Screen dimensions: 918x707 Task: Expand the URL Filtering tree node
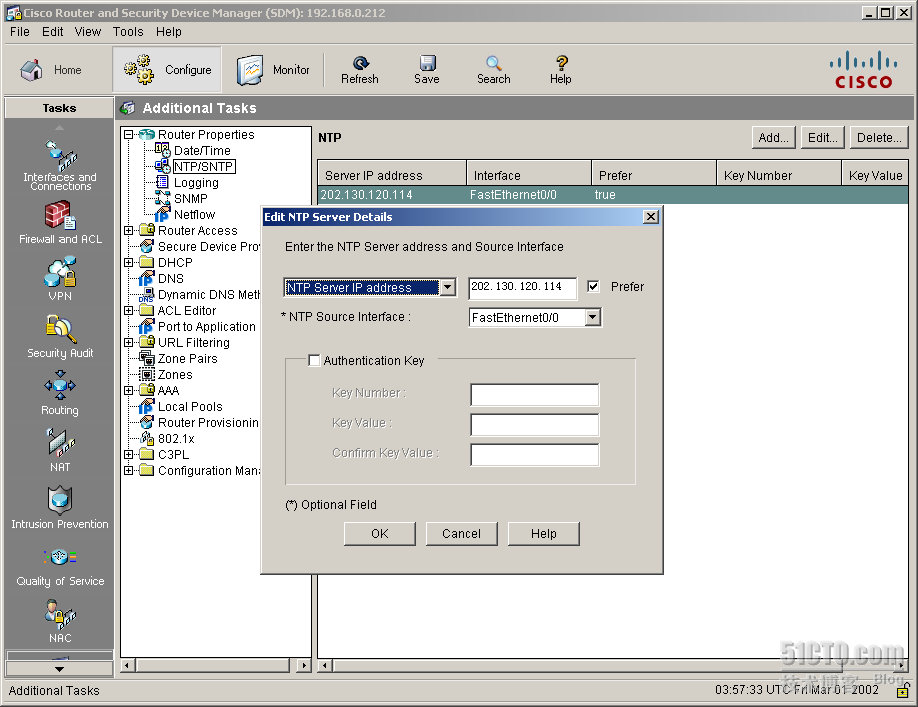tap(129, 342)
